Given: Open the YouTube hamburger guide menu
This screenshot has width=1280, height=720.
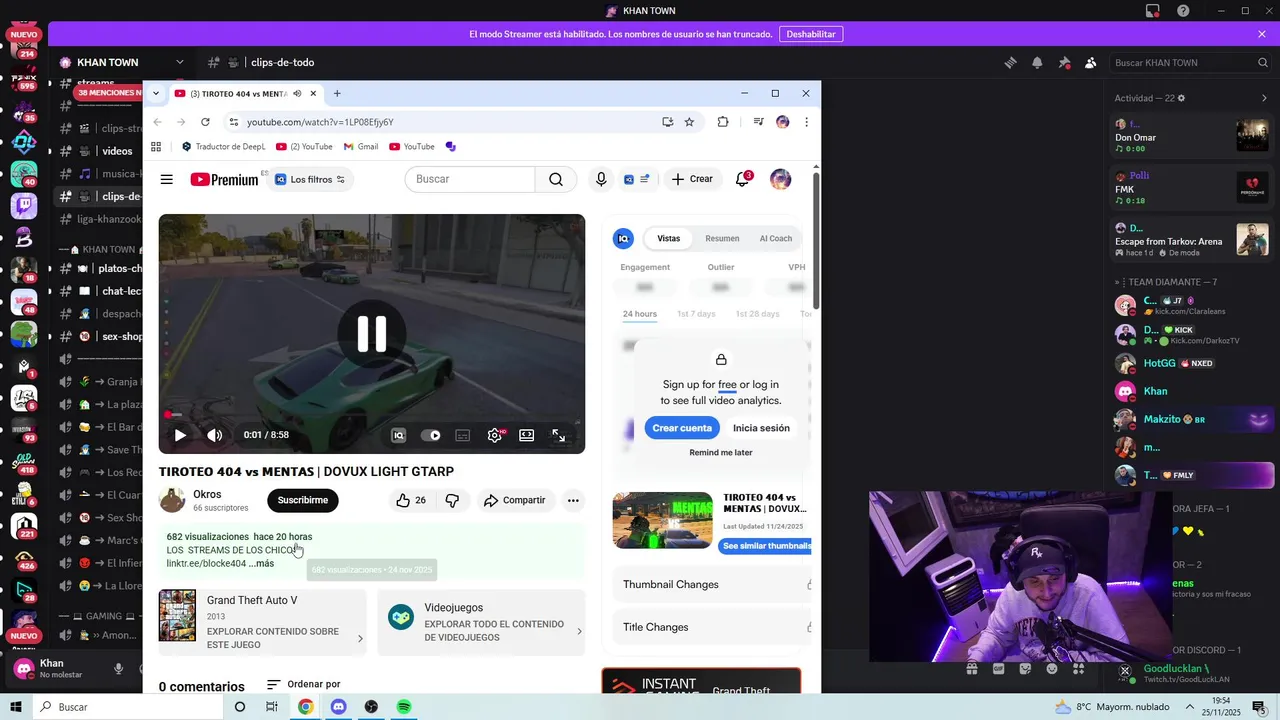Looking at the screenshot, I should [167, 179].
